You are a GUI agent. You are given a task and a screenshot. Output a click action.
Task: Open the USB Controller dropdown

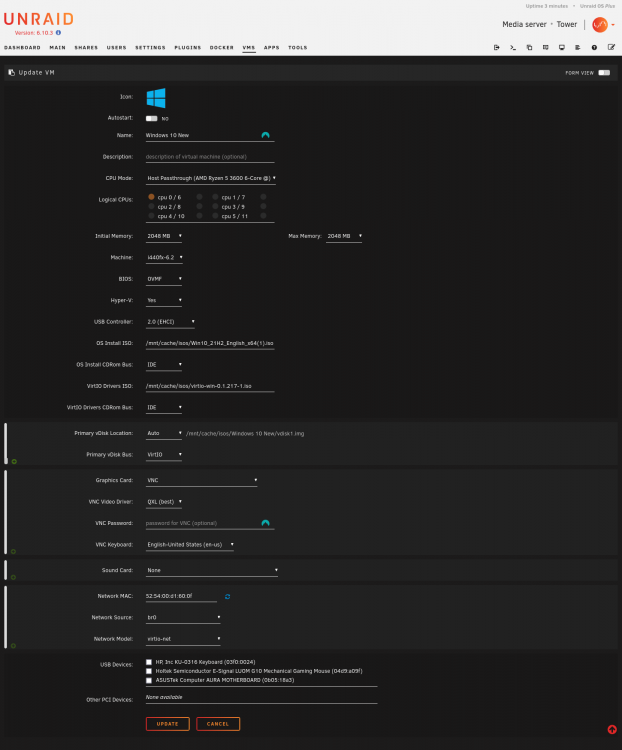(170, 322)
